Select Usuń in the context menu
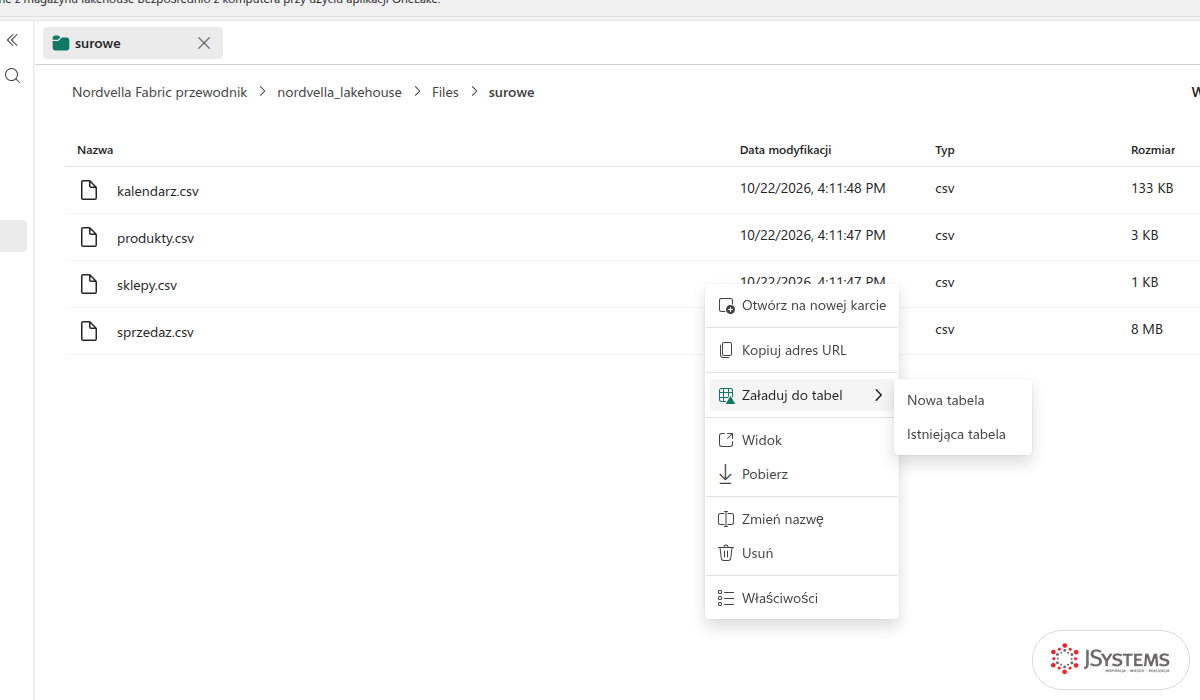Screen dimensions: 1200x700 coord(802,553)
